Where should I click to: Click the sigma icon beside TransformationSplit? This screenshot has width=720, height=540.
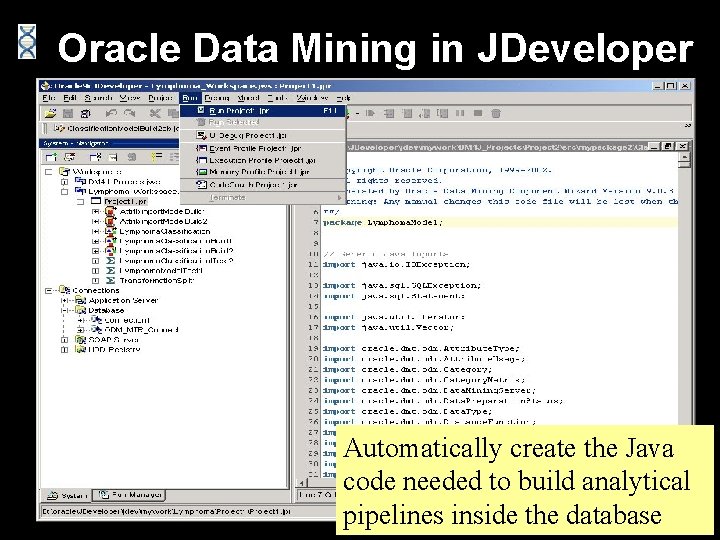pos(110,280)
